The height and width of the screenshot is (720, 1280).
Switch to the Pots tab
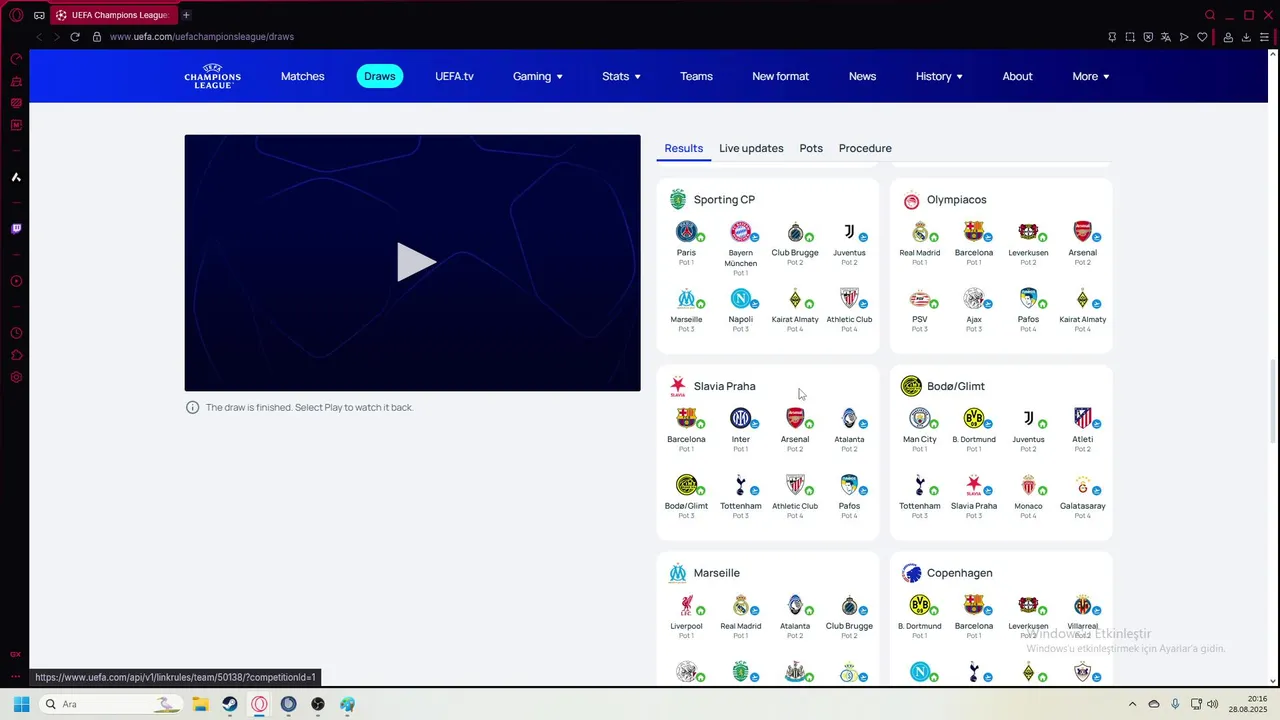click(811, 148)
